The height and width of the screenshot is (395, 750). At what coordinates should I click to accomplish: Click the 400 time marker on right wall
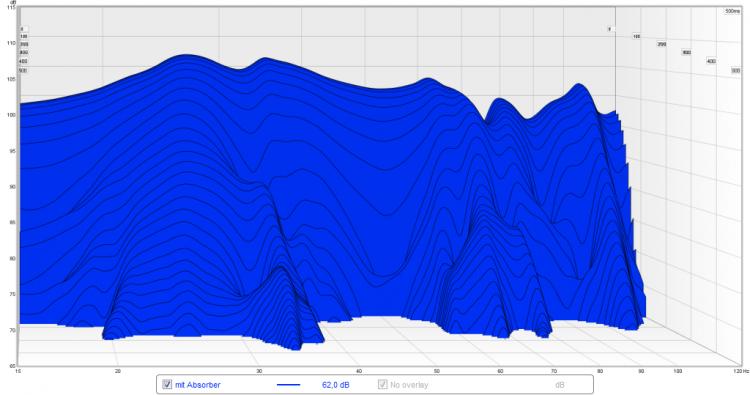point(711,61)
